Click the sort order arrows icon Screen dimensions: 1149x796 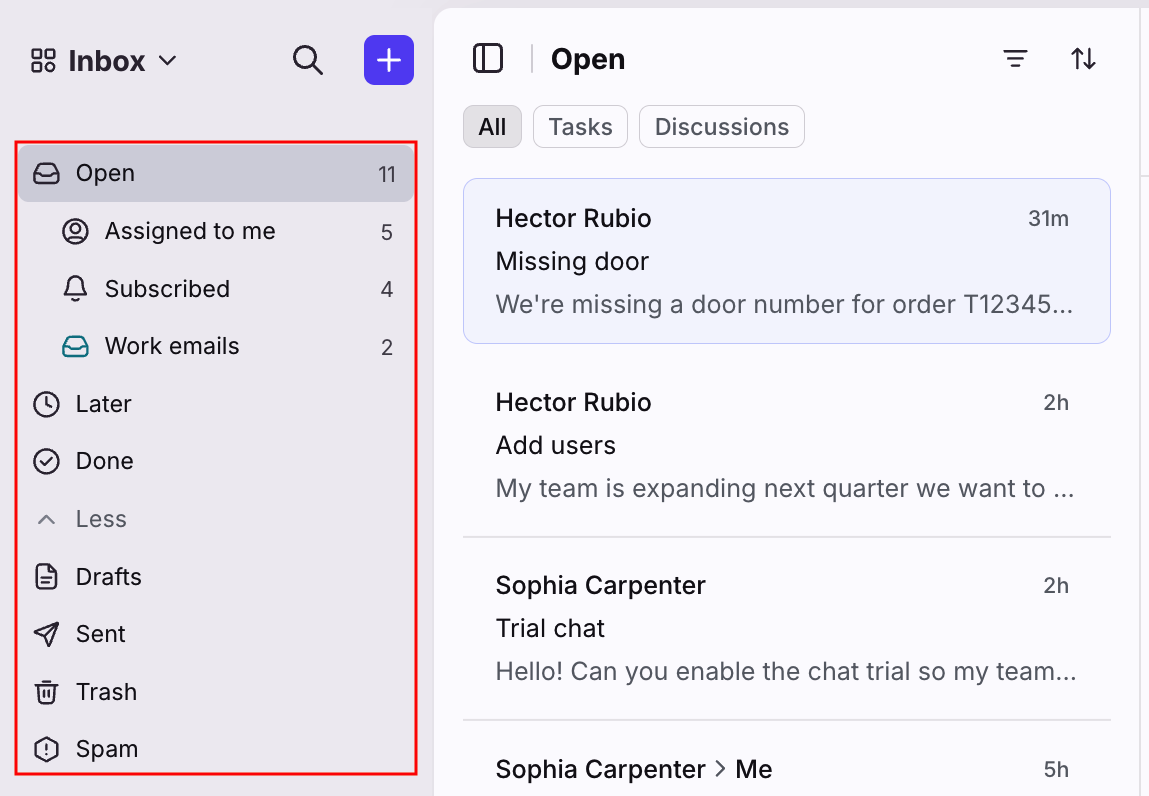[1083, 59]
